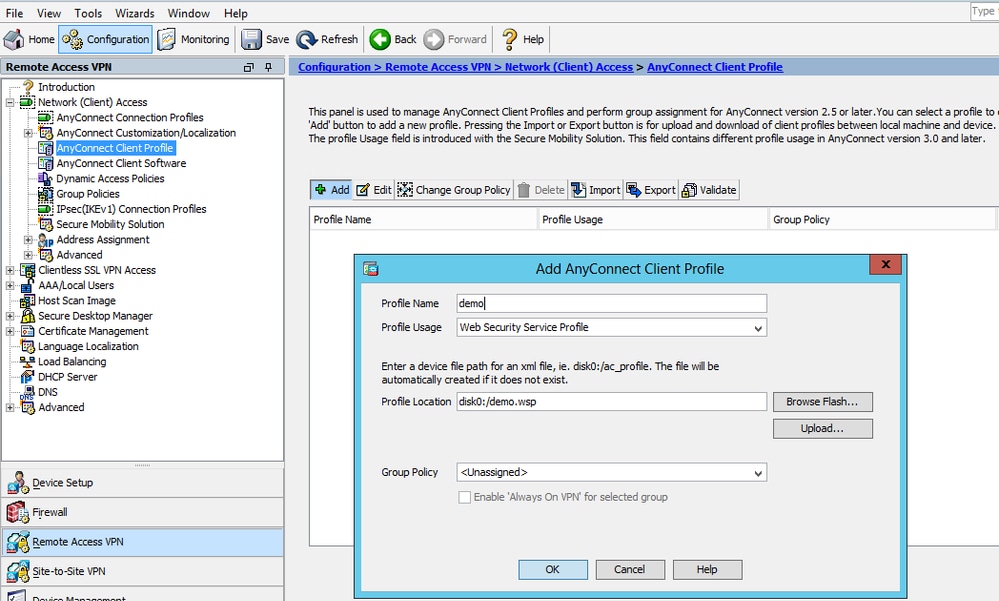Select Language Localization in tree
Viewport: 999px width, 601px height.
point(88,347)
